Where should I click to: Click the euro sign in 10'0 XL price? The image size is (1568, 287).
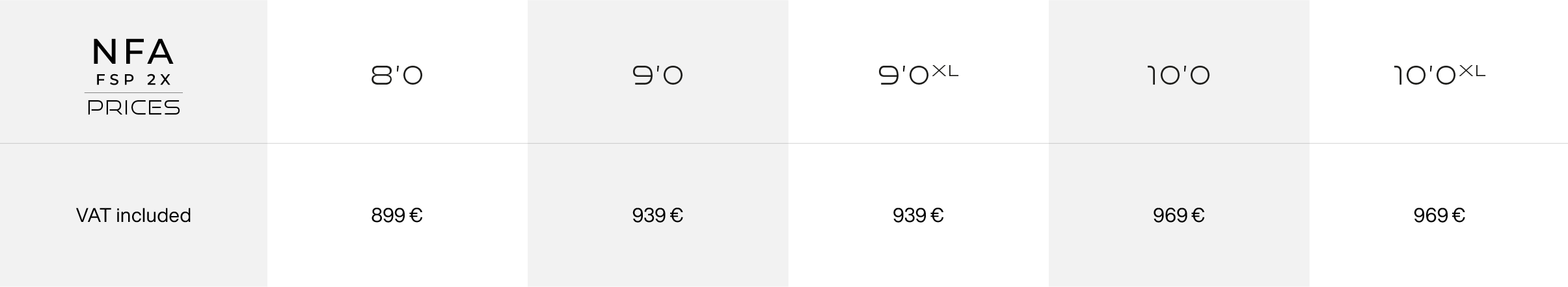tap(1459, 215)
